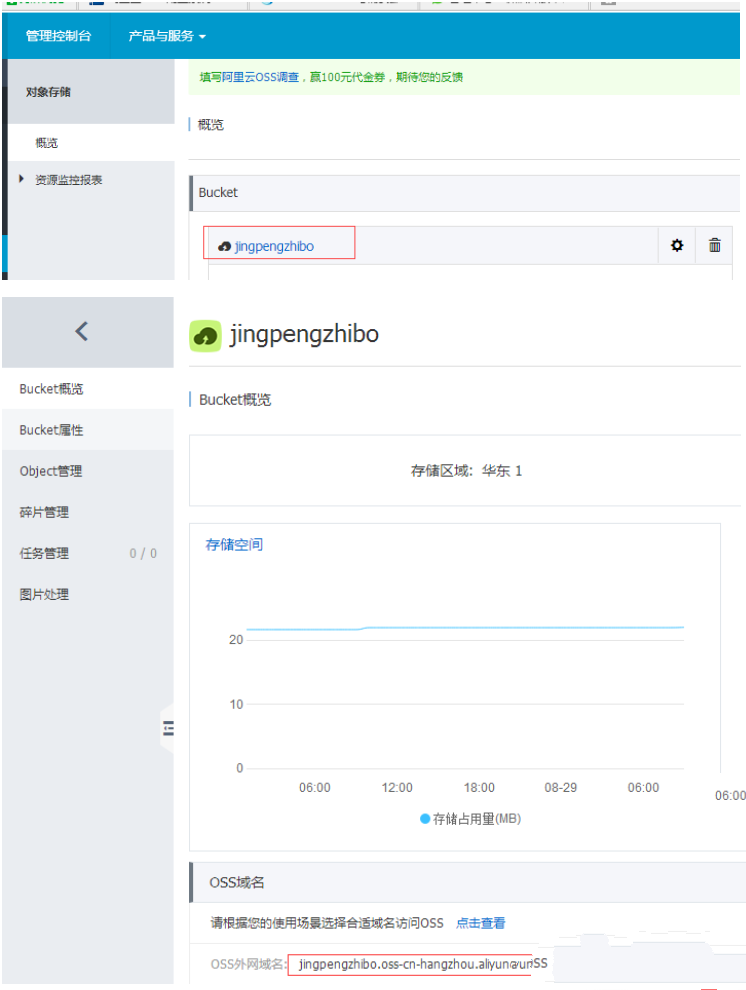Click the 08-29 axis label

click(560, 787)
